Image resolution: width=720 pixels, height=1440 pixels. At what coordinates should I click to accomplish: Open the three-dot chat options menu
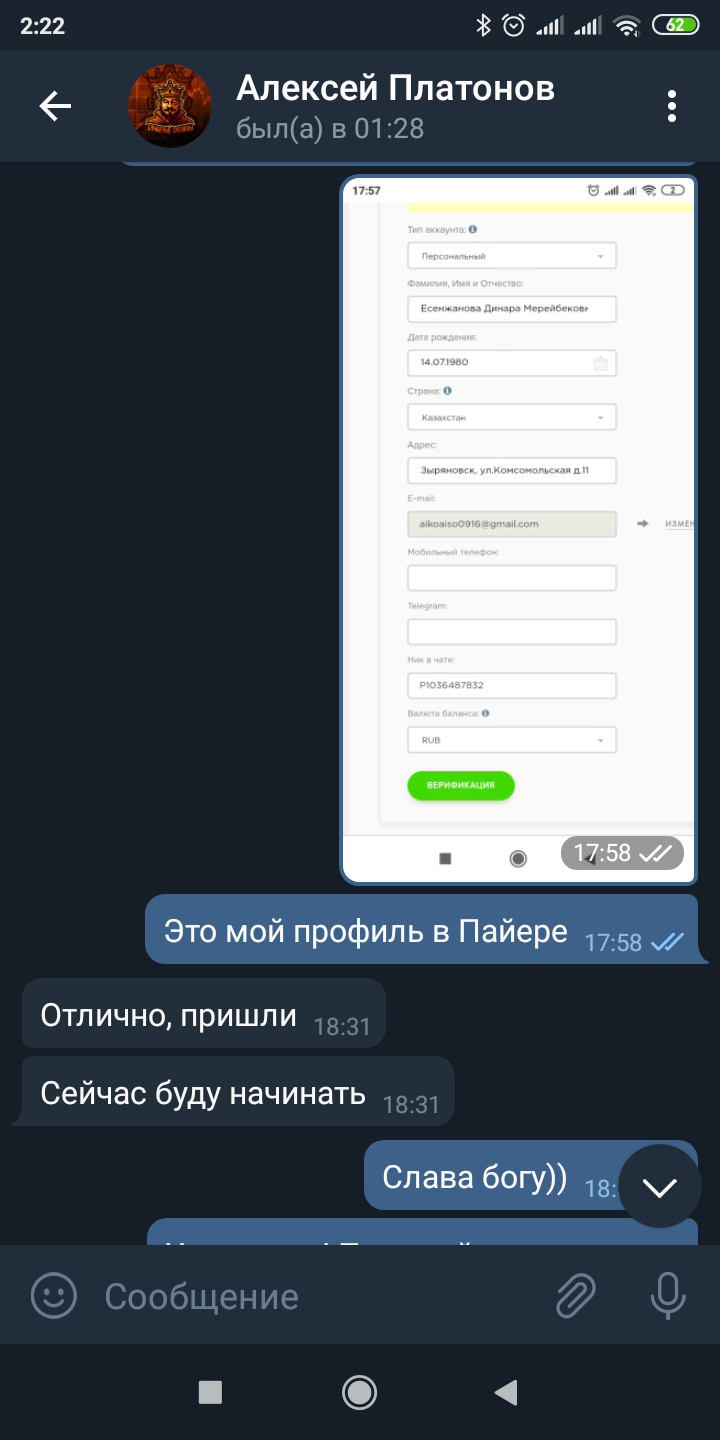[x=672, y=106]
